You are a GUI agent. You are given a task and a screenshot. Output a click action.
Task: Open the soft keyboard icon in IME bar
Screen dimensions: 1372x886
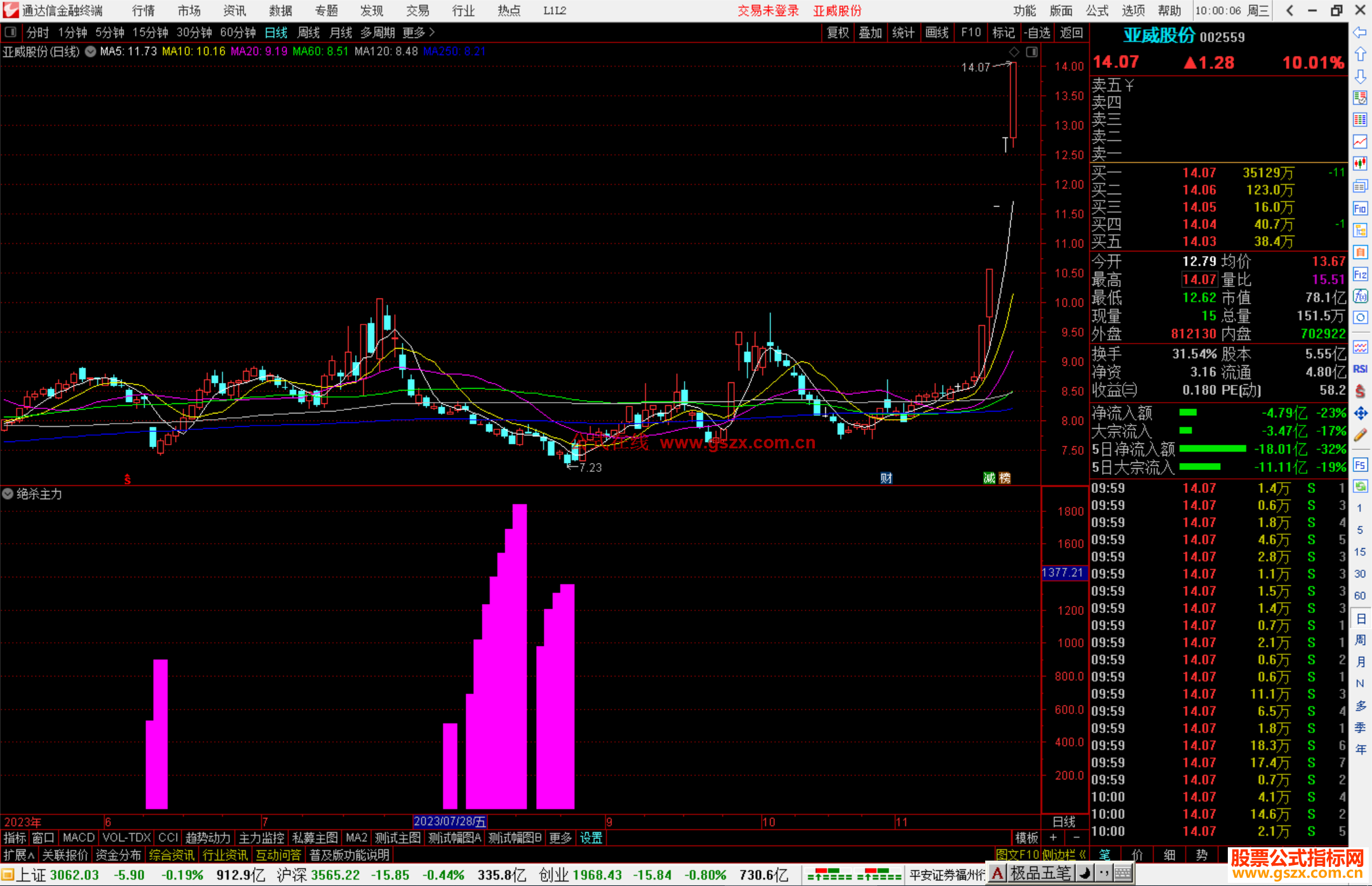[x=1123, y=874]
